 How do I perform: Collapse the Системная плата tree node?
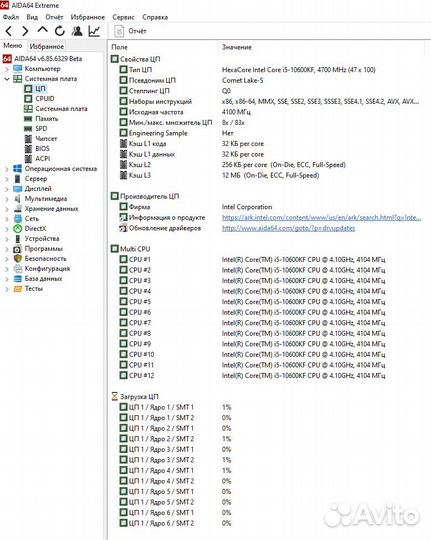click(x=7, y=79)
